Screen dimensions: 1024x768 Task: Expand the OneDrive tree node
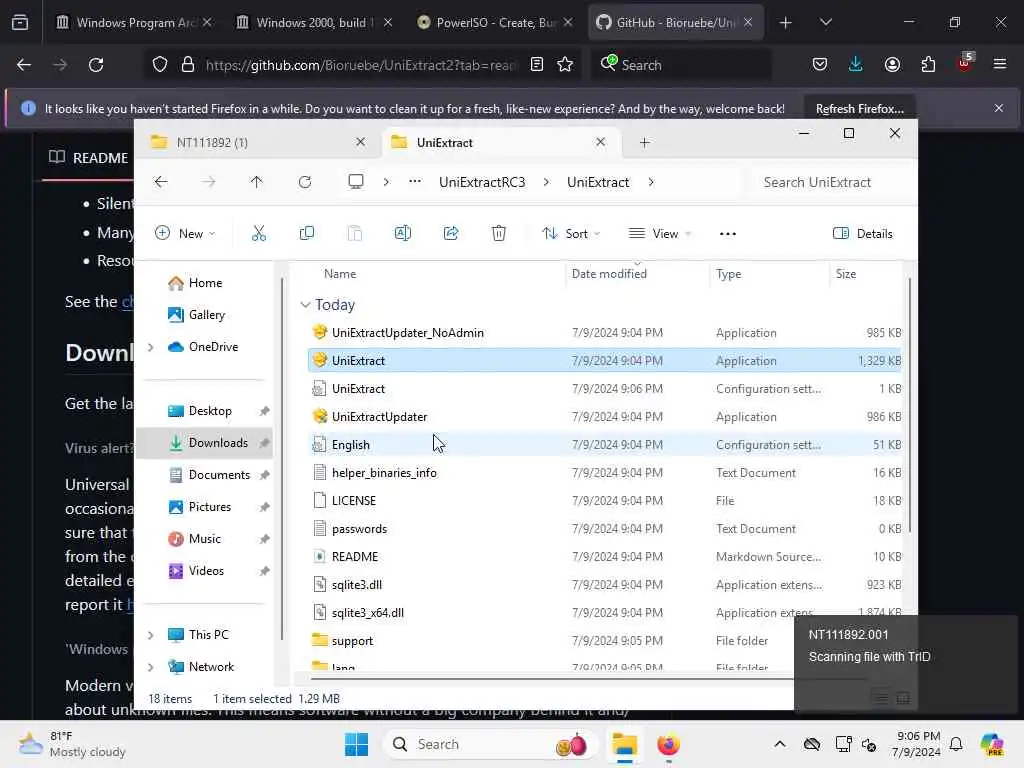pyautogui.click(x=151, y=347)
